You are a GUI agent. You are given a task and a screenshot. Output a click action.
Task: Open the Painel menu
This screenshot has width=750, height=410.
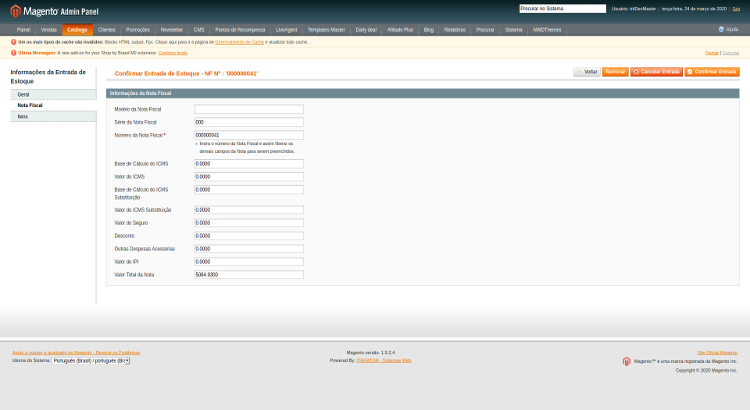[x=23, y=30]
